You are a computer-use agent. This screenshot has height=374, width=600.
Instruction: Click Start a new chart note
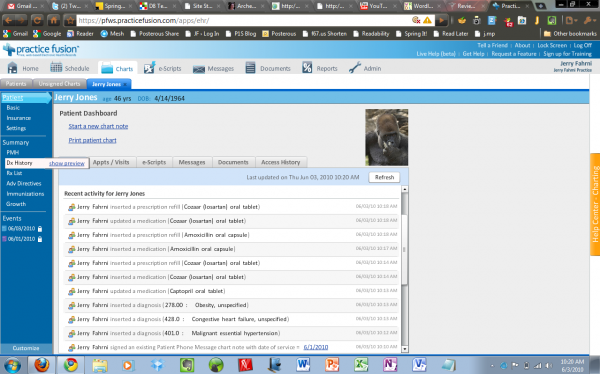98,126
